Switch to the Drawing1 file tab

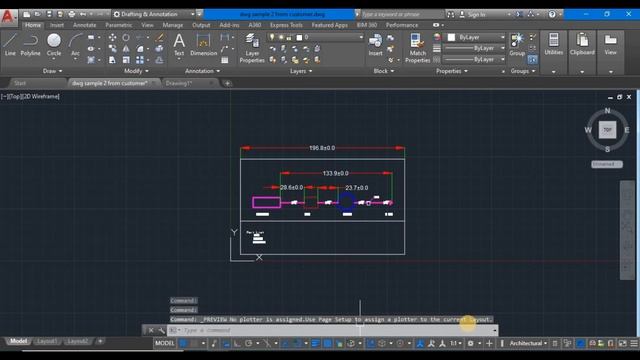(179, 83)
